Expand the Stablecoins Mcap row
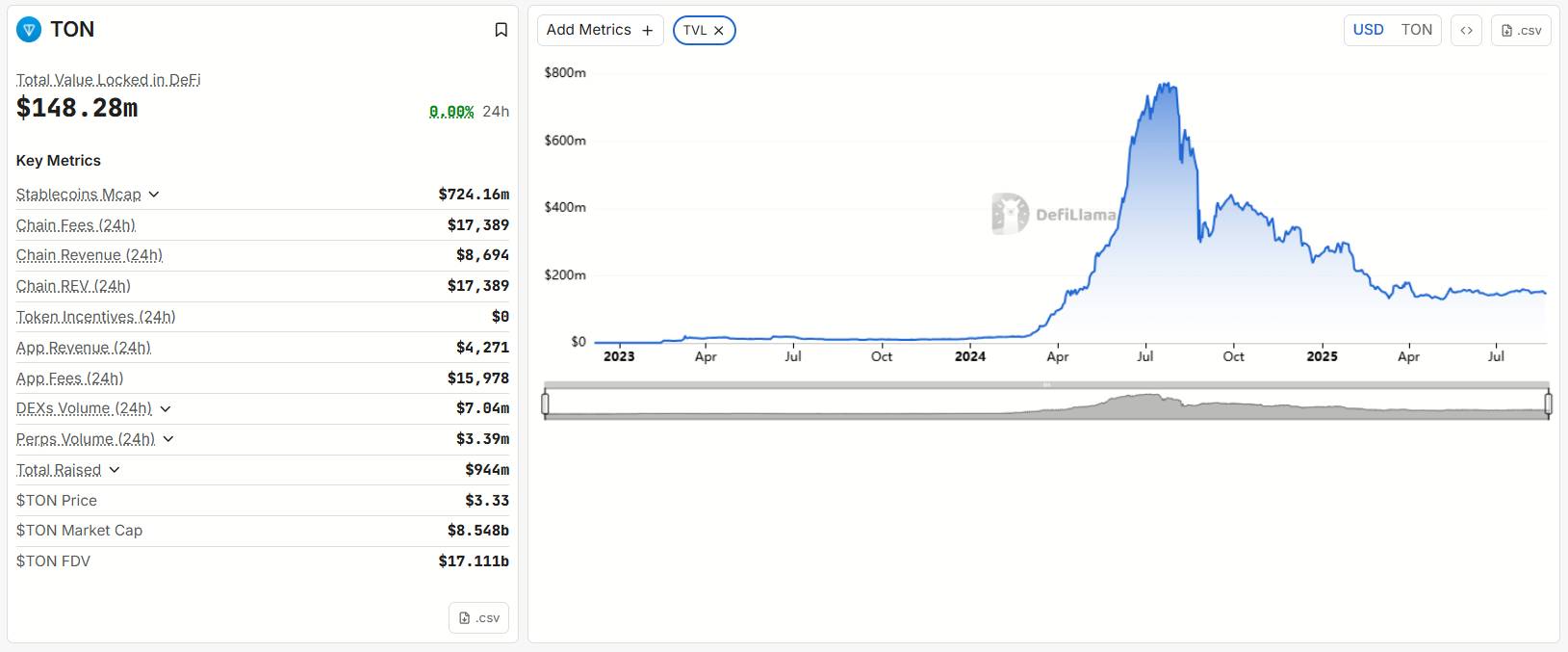 [x=154, y=195]
